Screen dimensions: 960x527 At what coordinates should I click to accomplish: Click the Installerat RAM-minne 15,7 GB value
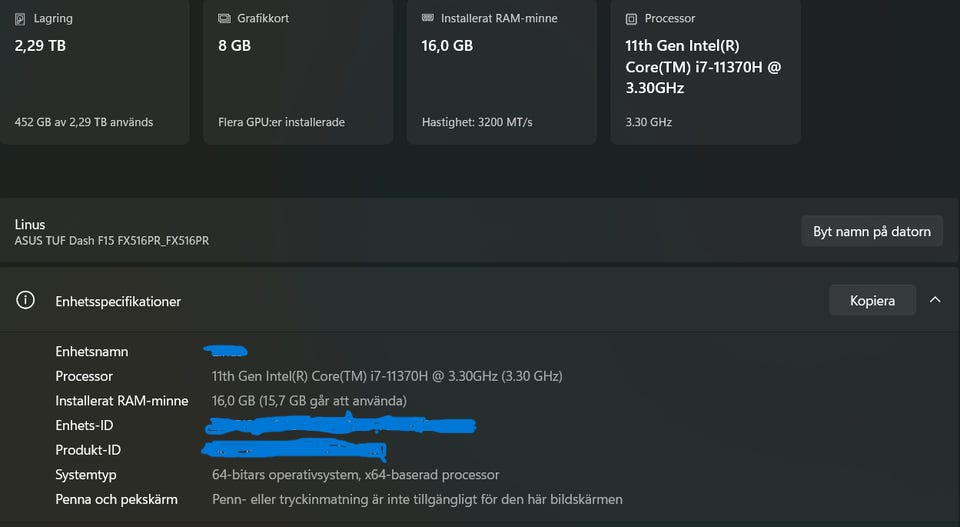(309, 400)
